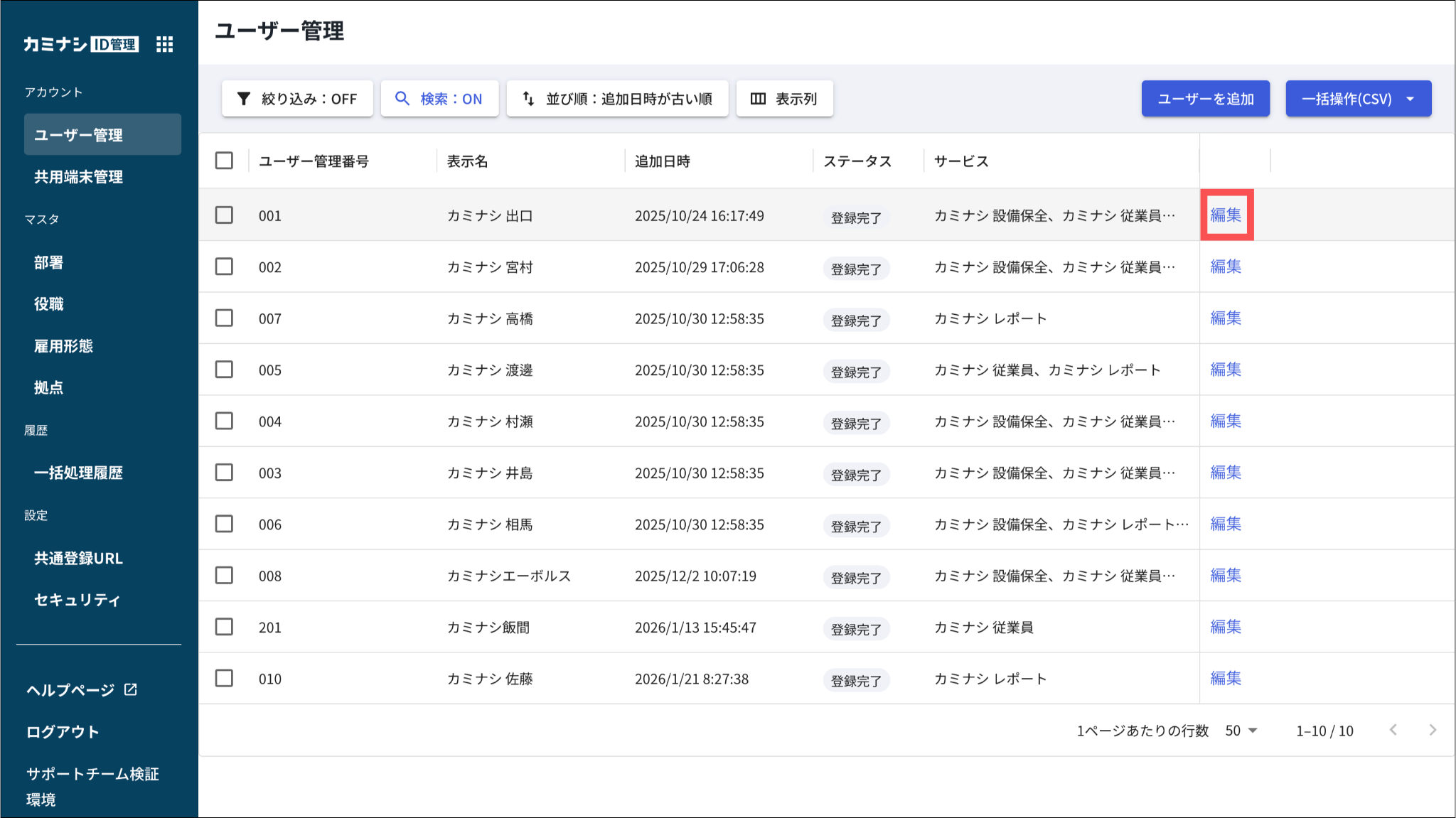Go to previous page arrow
1456x818 pixels.
pos(1393,730)
